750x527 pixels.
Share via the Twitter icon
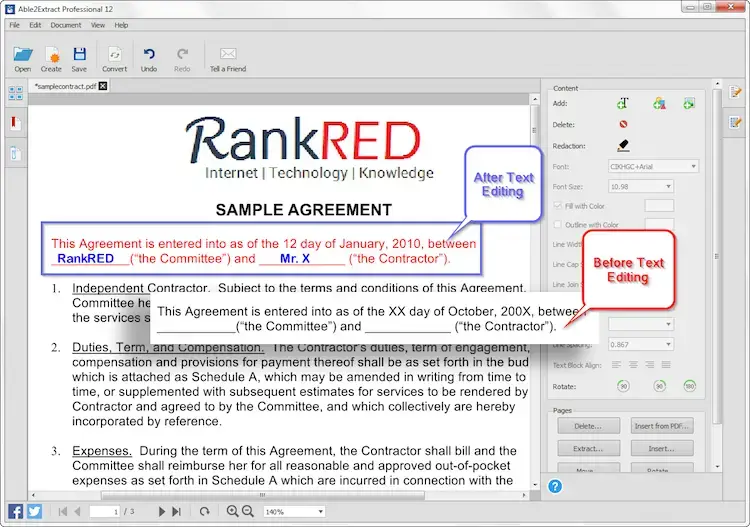coord(34,511)
